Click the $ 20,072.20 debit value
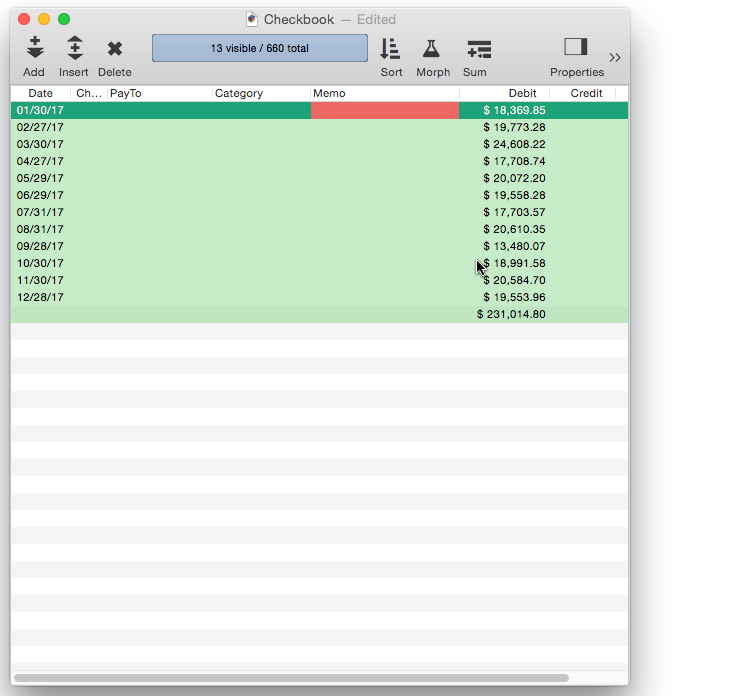This screenshot has width=736, height=696. pos(514,178)
